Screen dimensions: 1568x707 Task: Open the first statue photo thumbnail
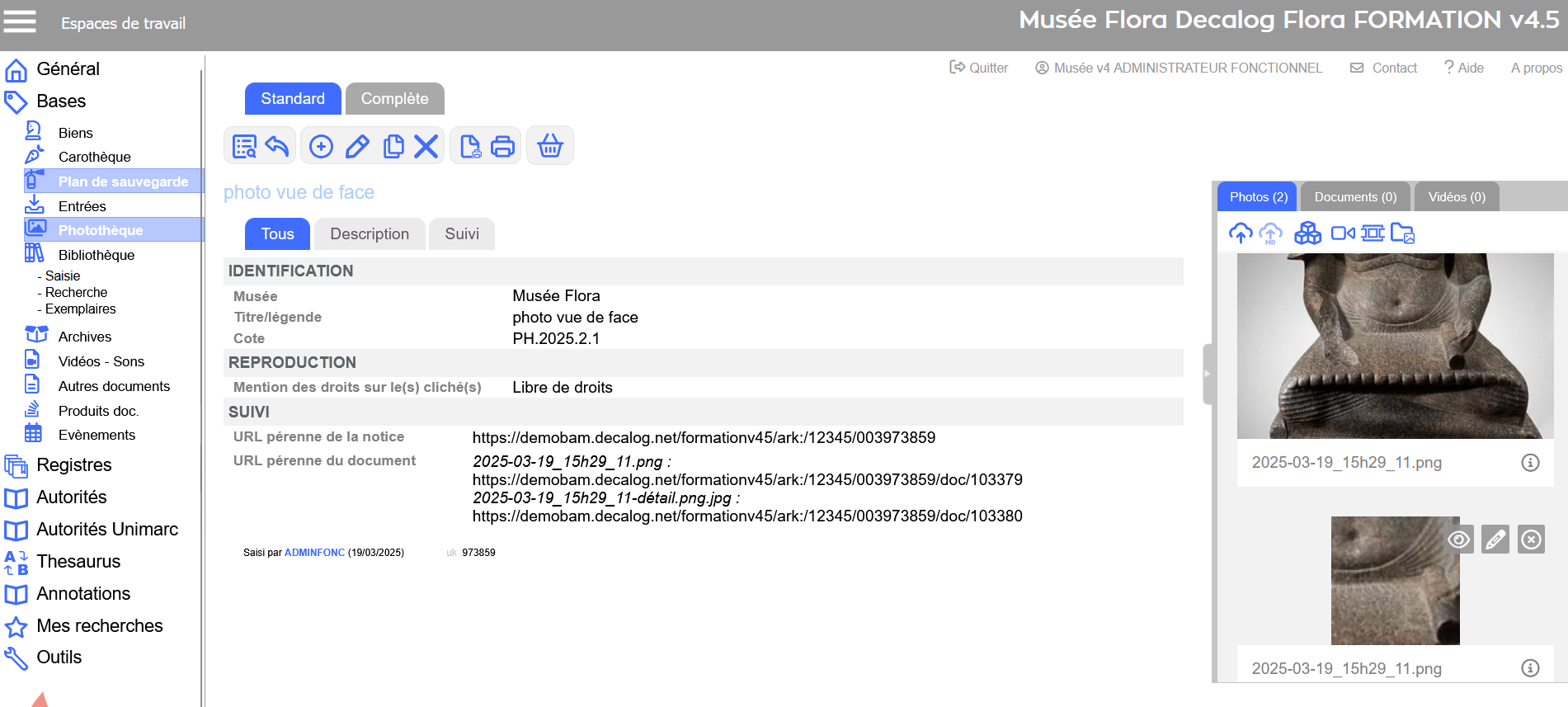click(1395, 346)
